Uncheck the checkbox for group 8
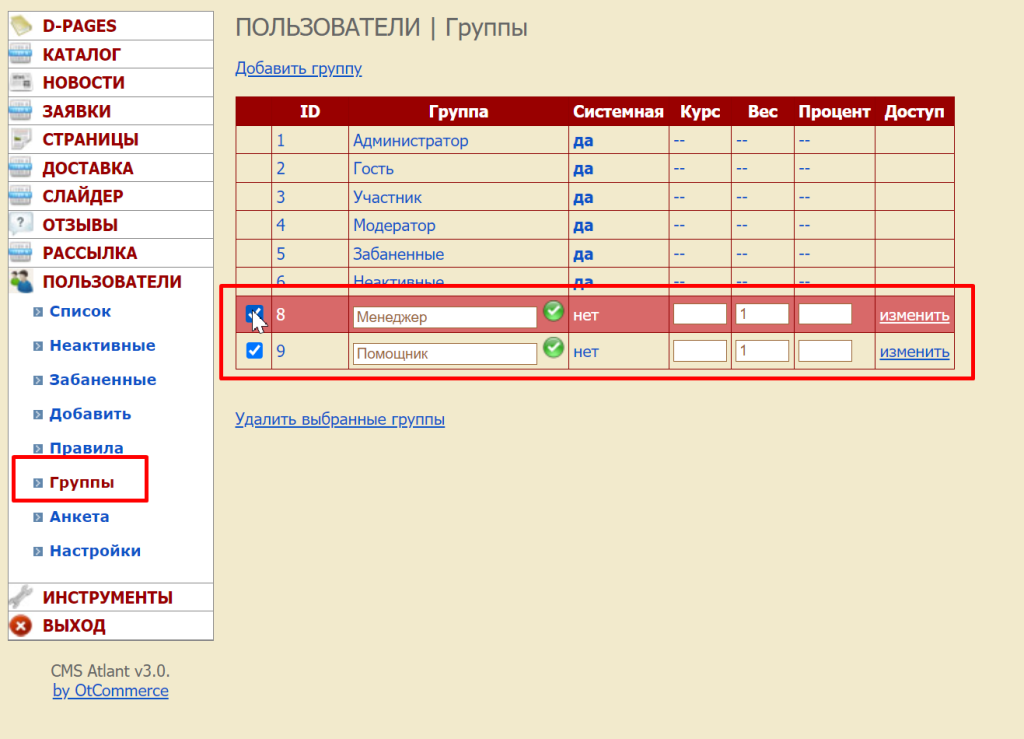The height and width of the screenshot is (739, 1024). tap(254, 314)
